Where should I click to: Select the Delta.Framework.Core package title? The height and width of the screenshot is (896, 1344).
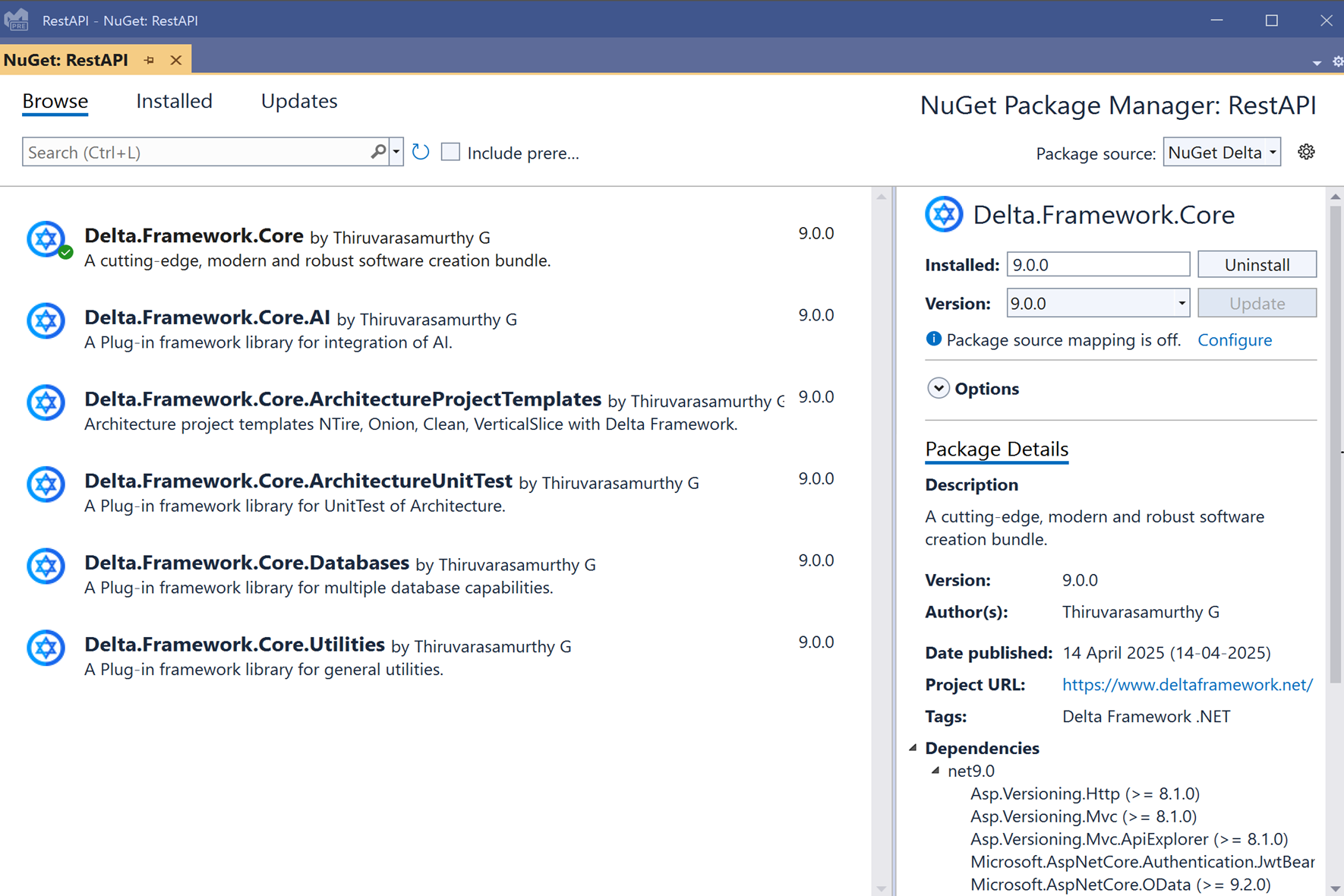[194, 235]
